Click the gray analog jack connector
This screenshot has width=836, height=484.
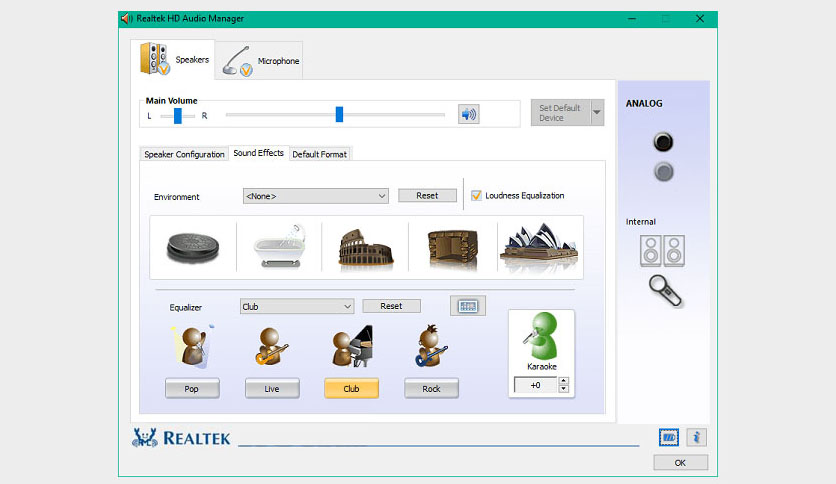tap(663, 172)
